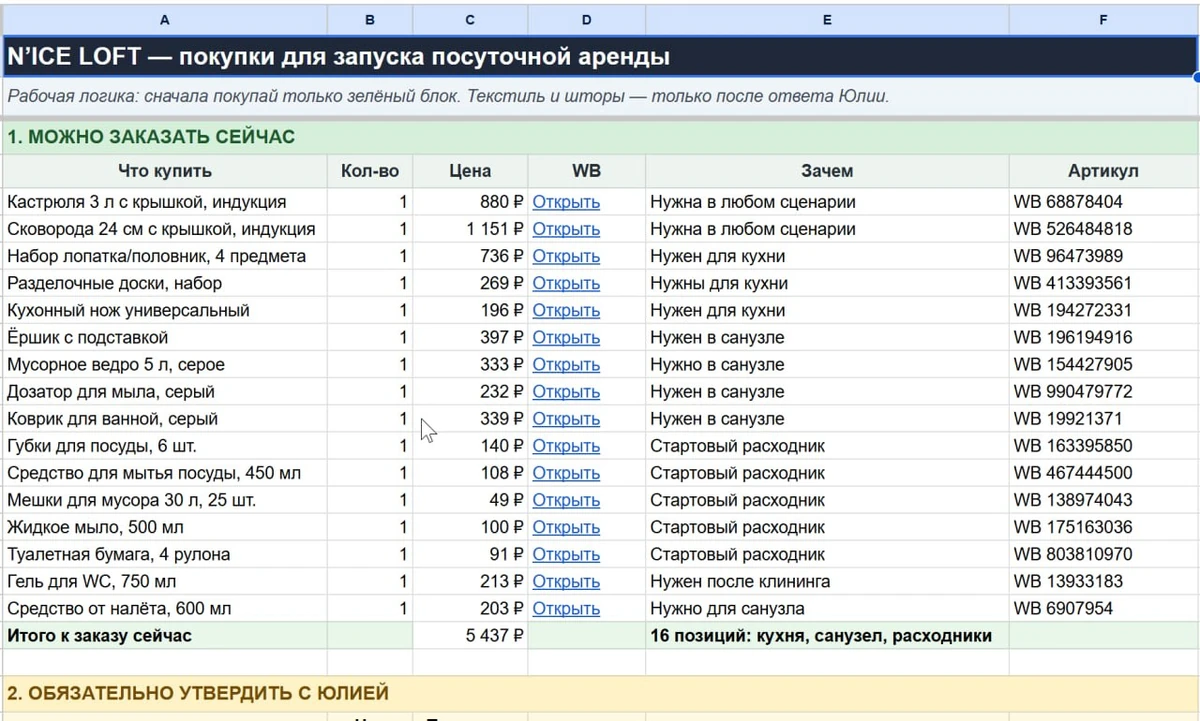
Task: Select article cell WB 6907954
Action: pyautogui.click(x=1103, y=608)
